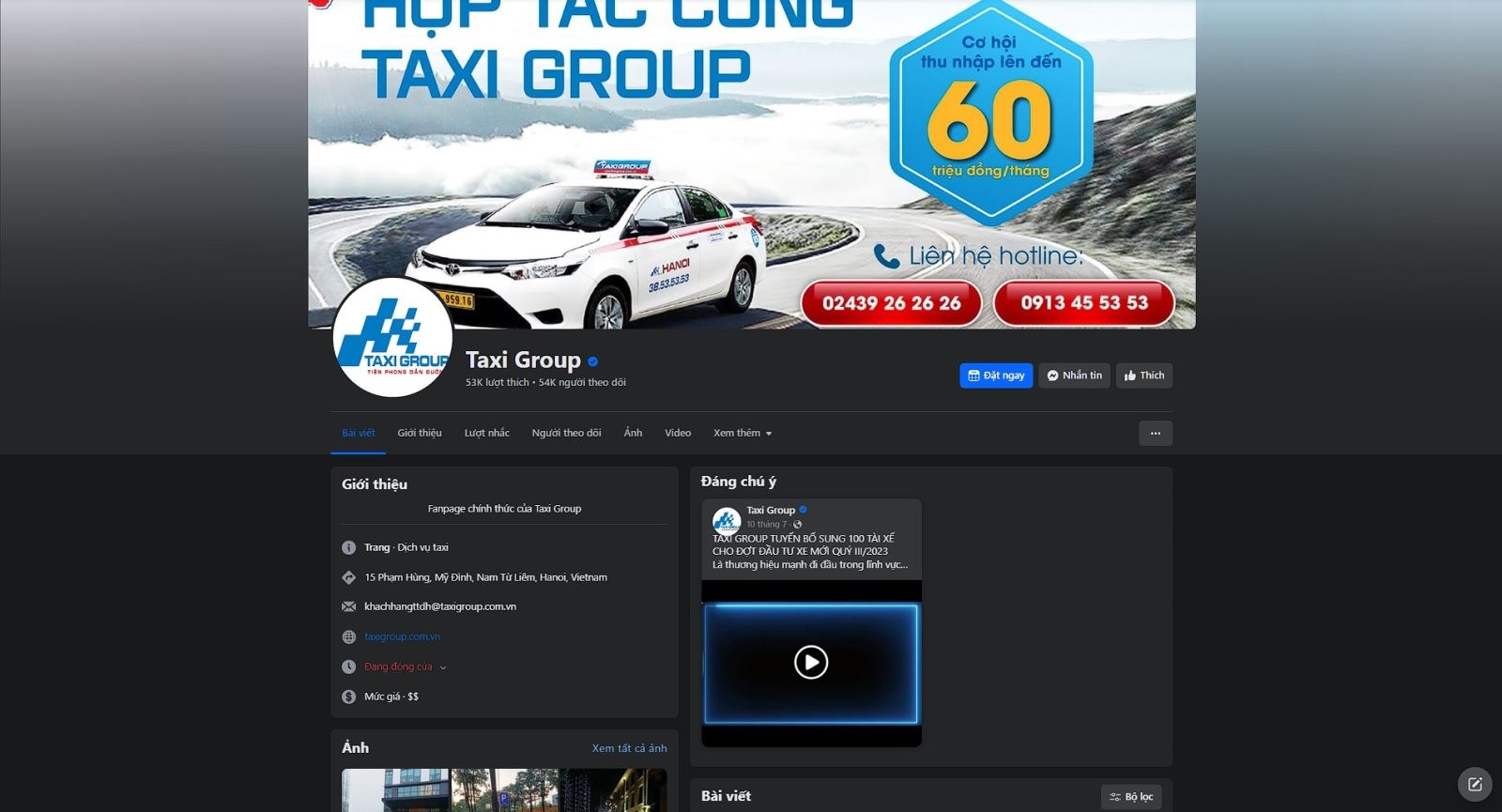This screenshot has height=812, width=1502.
Task: Expand the Xem thêm dropdown
Action: tap(743, 433)
